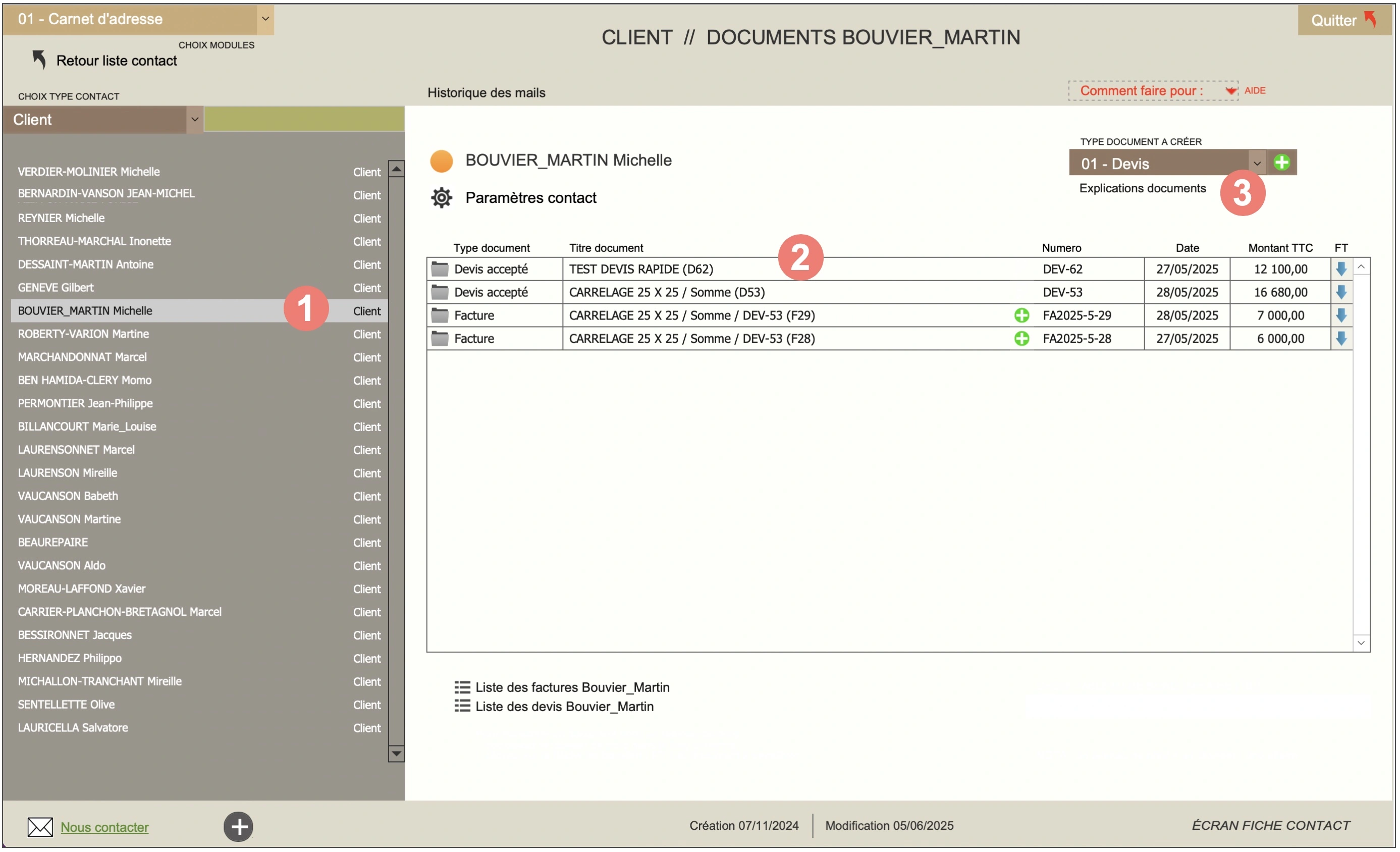Click green plus icon next to FA2025-5-29
The image size is (1400, 852).
pyautogui.click(x=1021, y=315)
